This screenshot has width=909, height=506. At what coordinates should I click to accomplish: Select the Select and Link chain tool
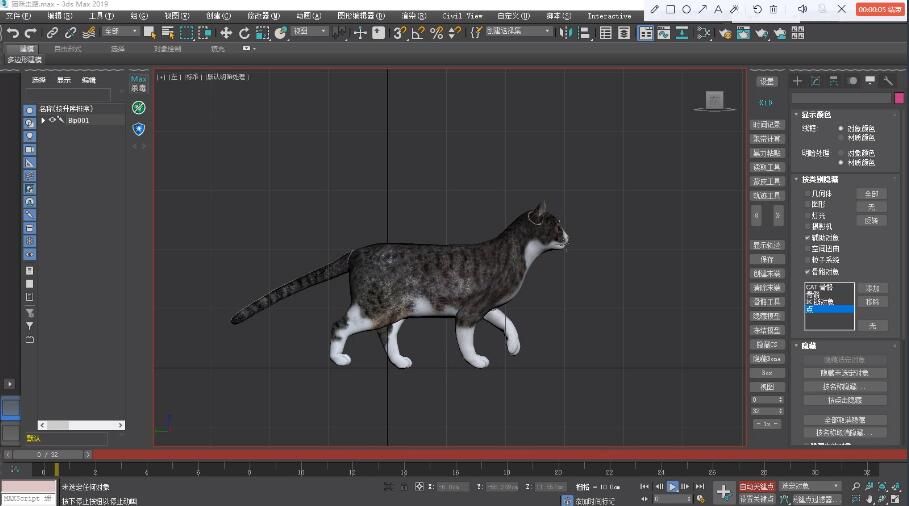coord(52,33)
